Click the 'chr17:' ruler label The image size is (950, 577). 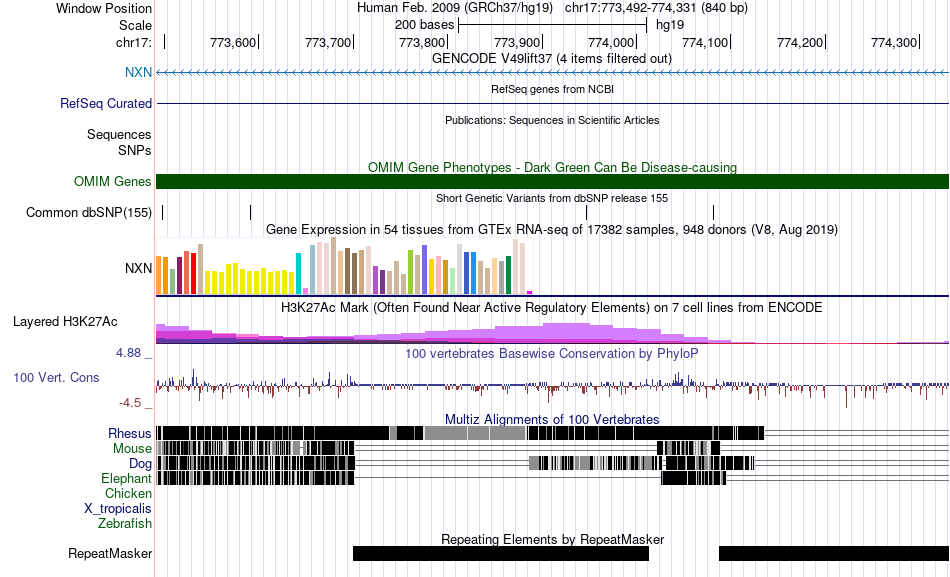(x=134, y=42)
